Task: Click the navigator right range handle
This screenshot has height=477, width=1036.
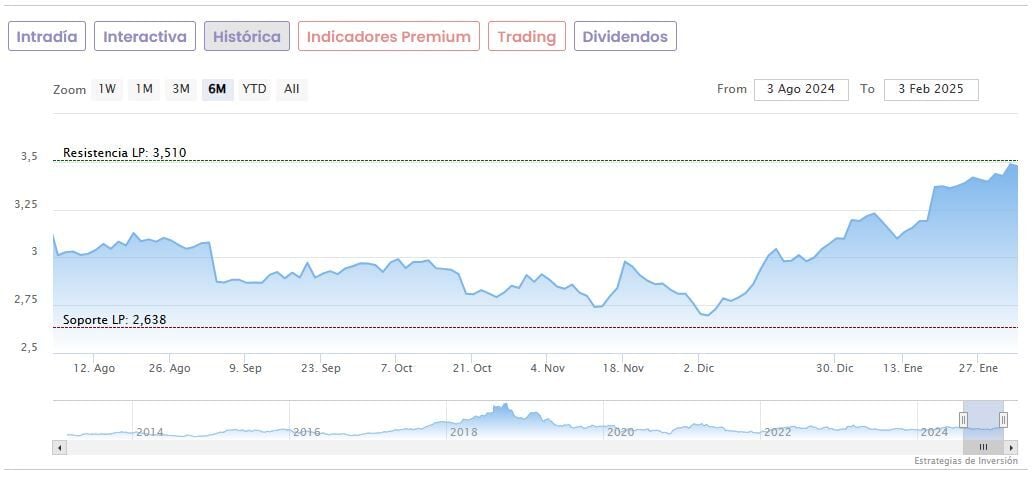Action: (1003, 419)
